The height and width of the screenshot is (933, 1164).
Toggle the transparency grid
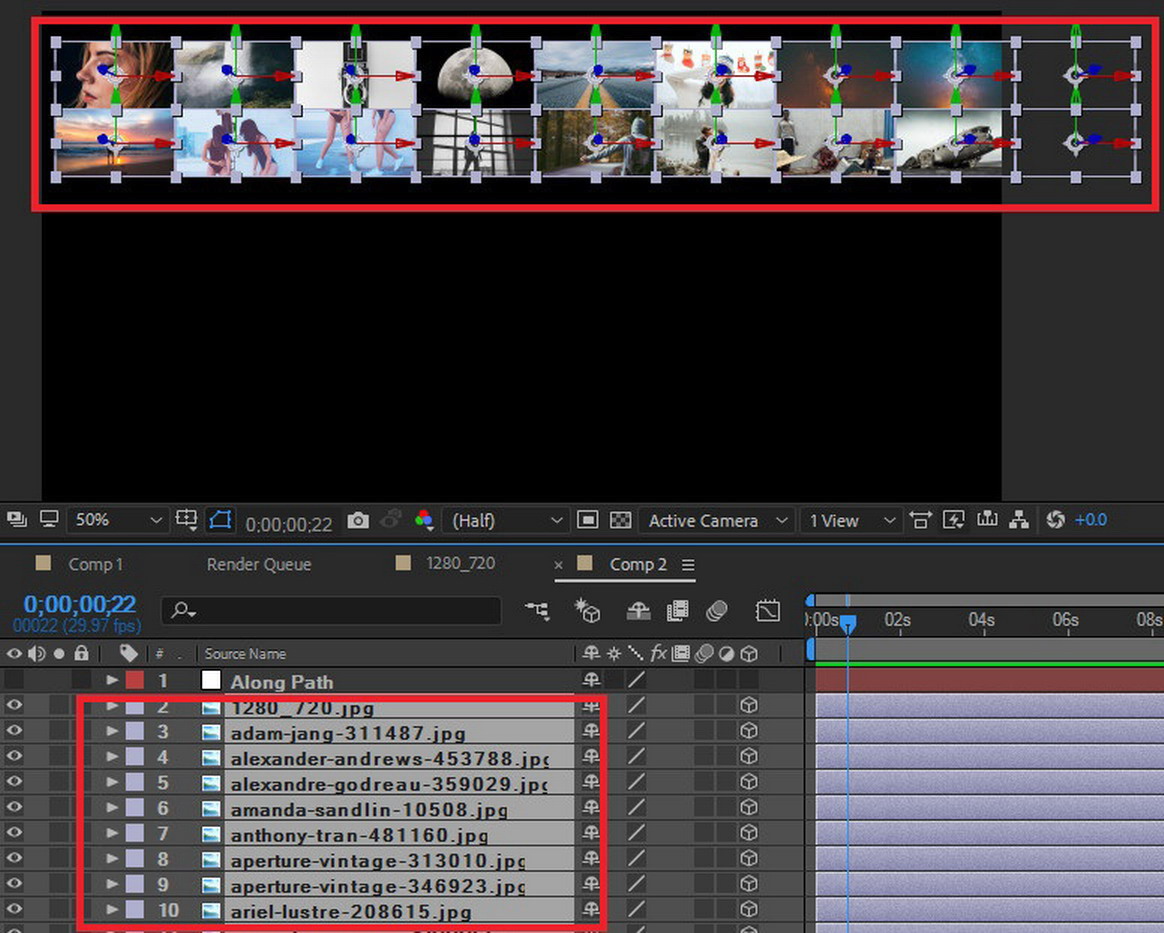click(620, 520)
